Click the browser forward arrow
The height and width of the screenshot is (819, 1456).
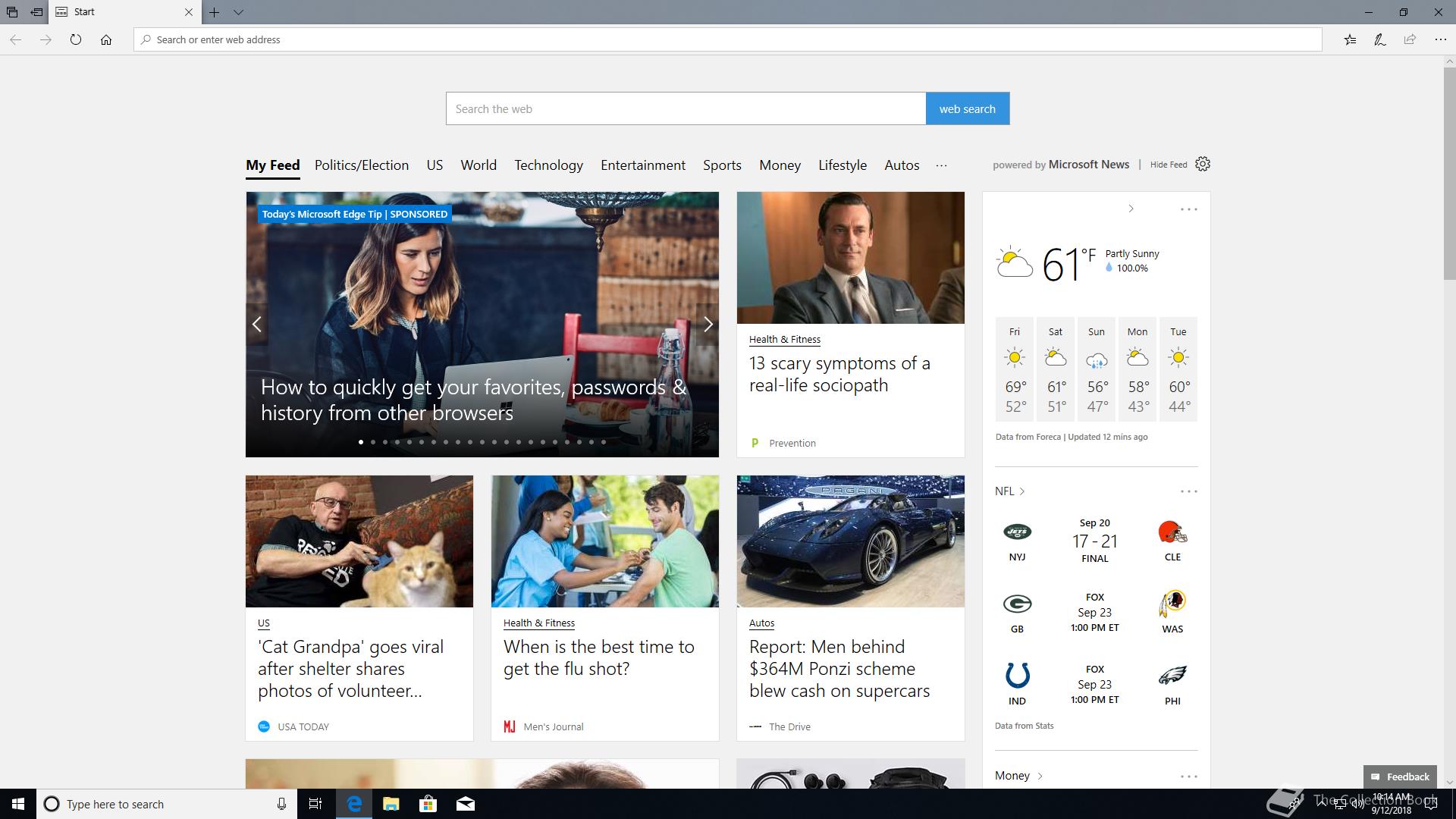click(45, 39)
